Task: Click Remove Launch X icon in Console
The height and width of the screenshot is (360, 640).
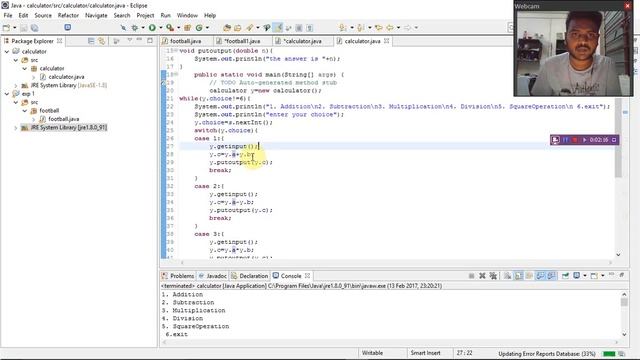Action: click(x=482, y=276)
